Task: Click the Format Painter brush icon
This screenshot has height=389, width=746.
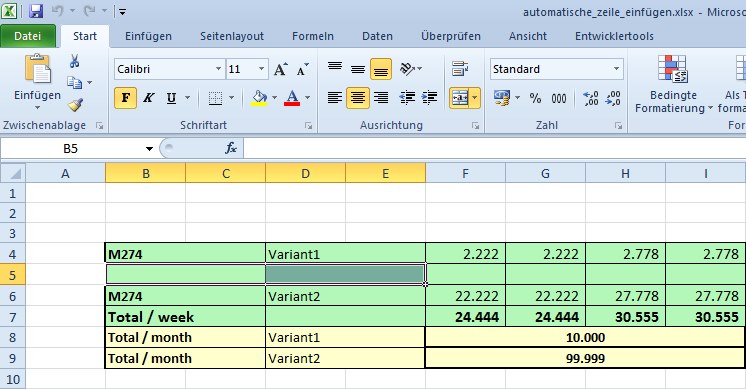Action: point(75,105)
